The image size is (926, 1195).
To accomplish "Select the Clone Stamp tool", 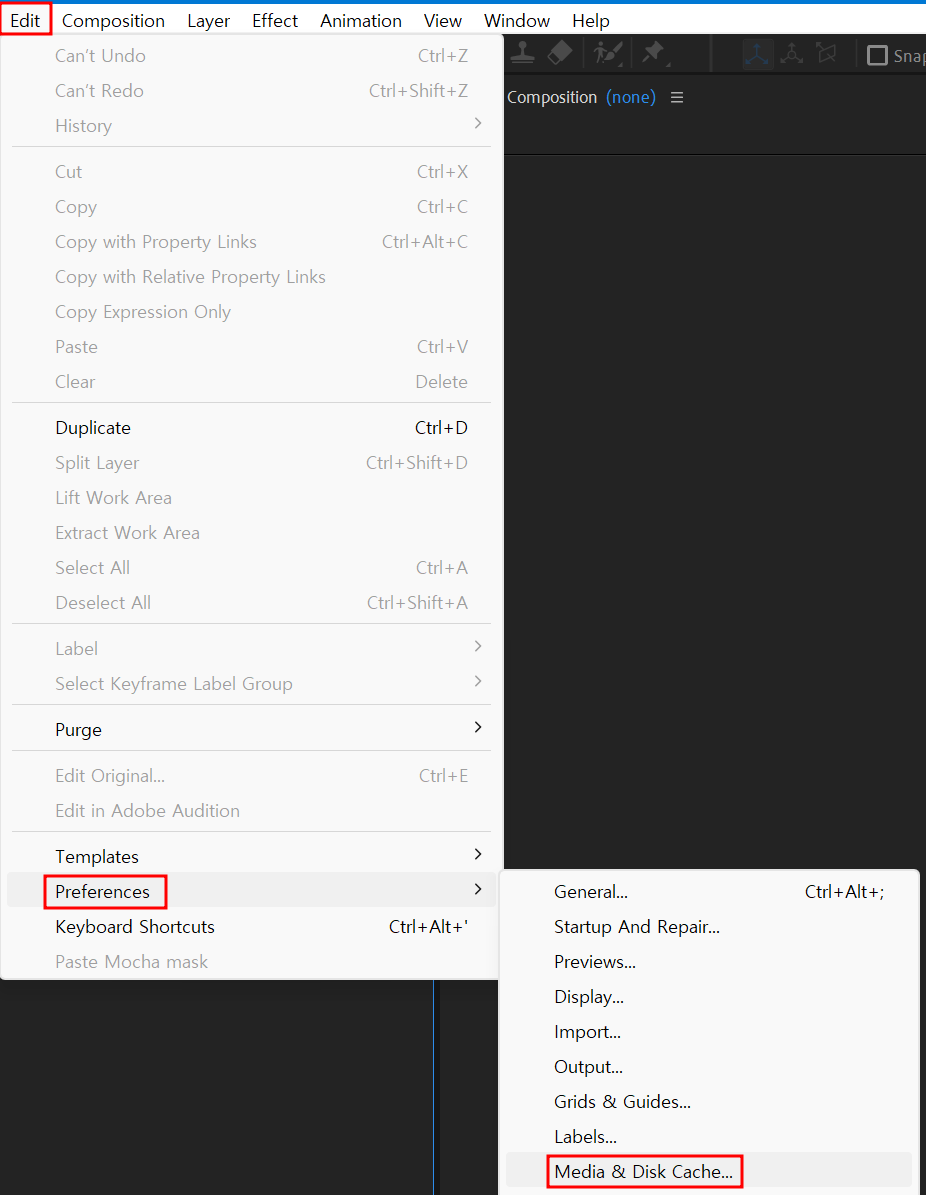I will 523,53.
